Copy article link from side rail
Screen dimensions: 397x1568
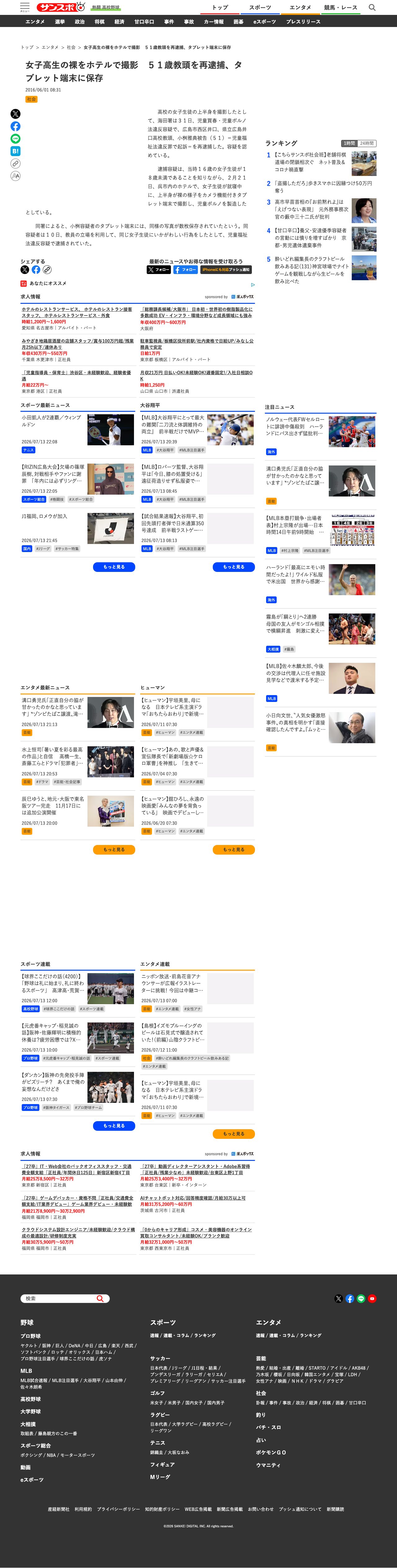point(16,164)
